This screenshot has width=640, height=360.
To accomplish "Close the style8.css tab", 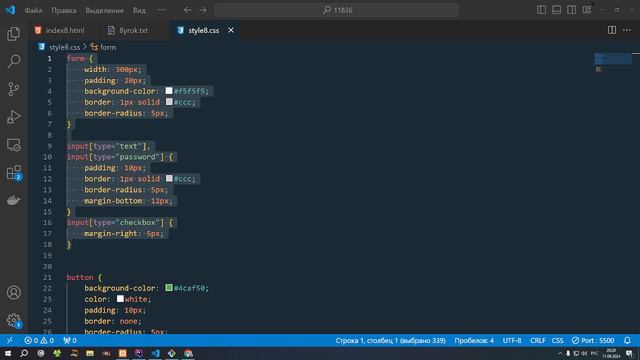I will [231, 30].
